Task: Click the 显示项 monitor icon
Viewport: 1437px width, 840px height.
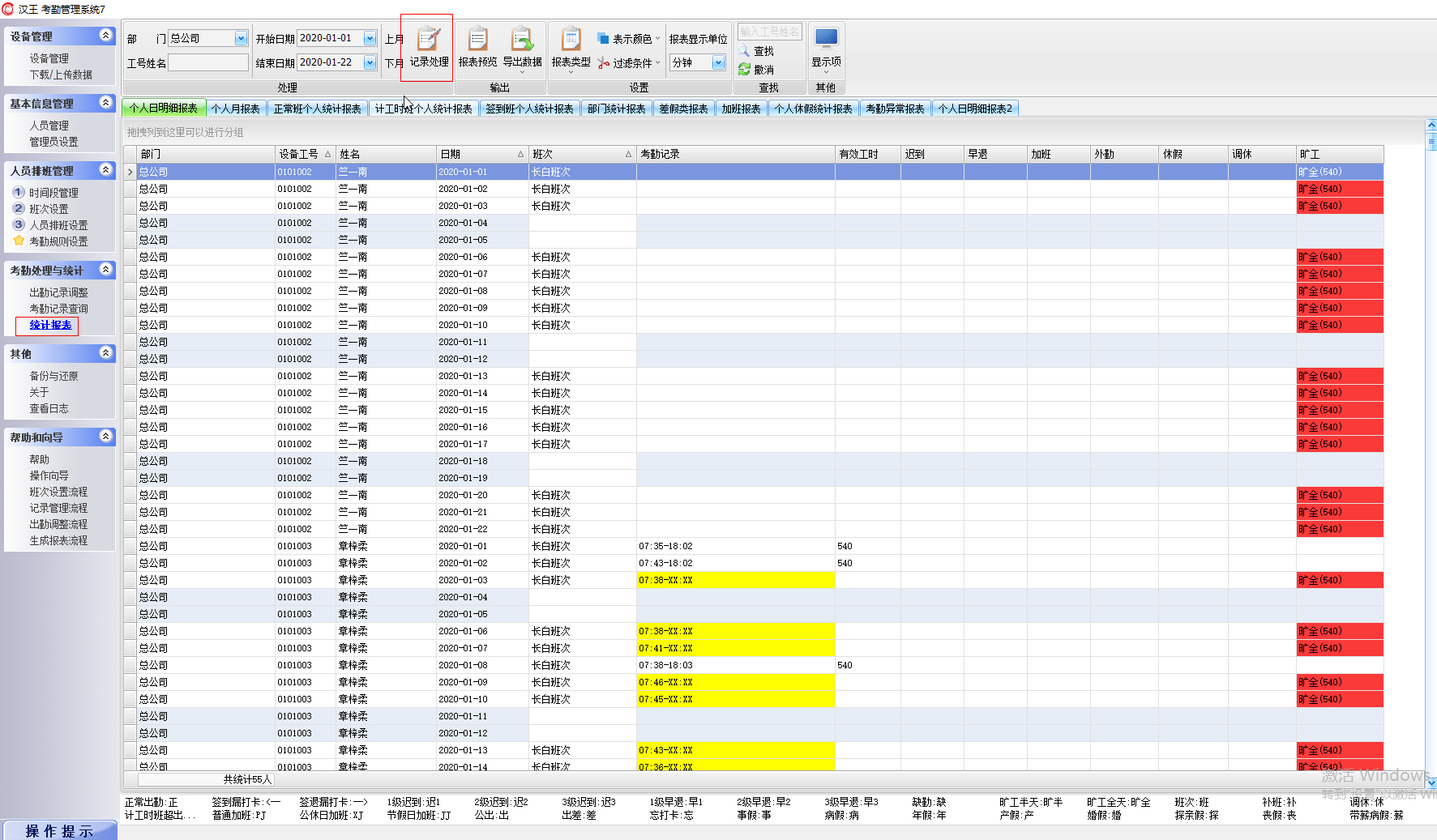Action: pos(826,38)
